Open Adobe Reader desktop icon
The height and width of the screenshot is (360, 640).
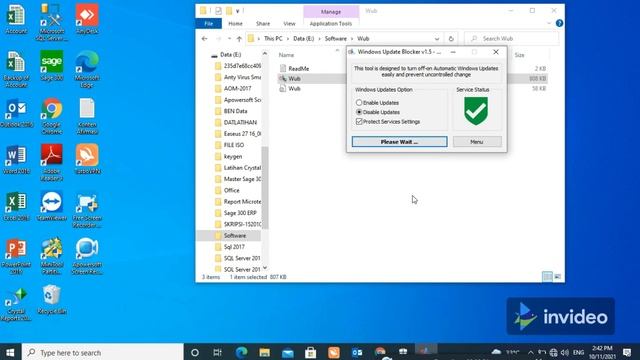(x=51, y=162)
